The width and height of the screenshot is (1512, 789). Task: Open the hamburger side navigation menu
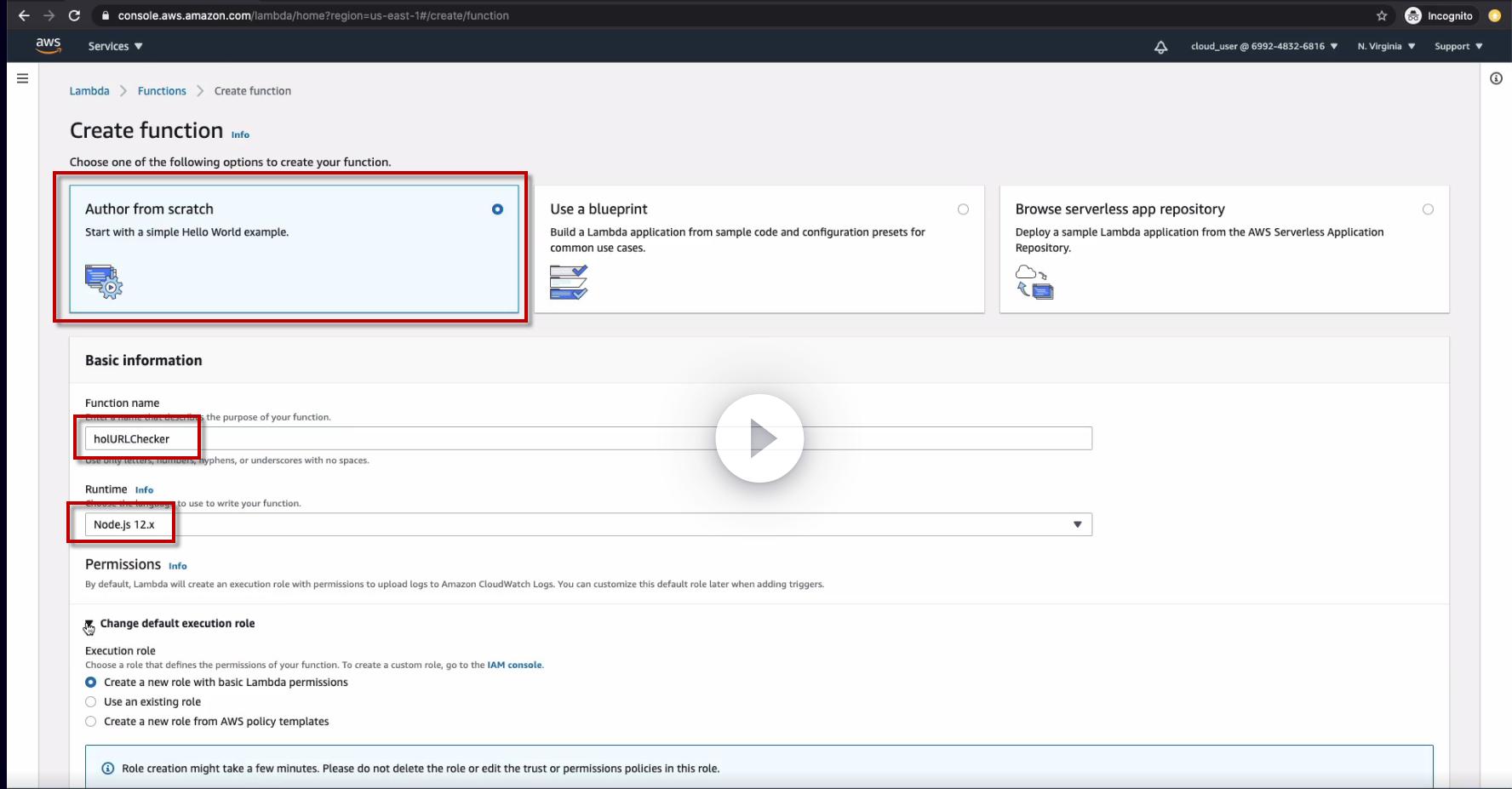(x=23, y=78)
